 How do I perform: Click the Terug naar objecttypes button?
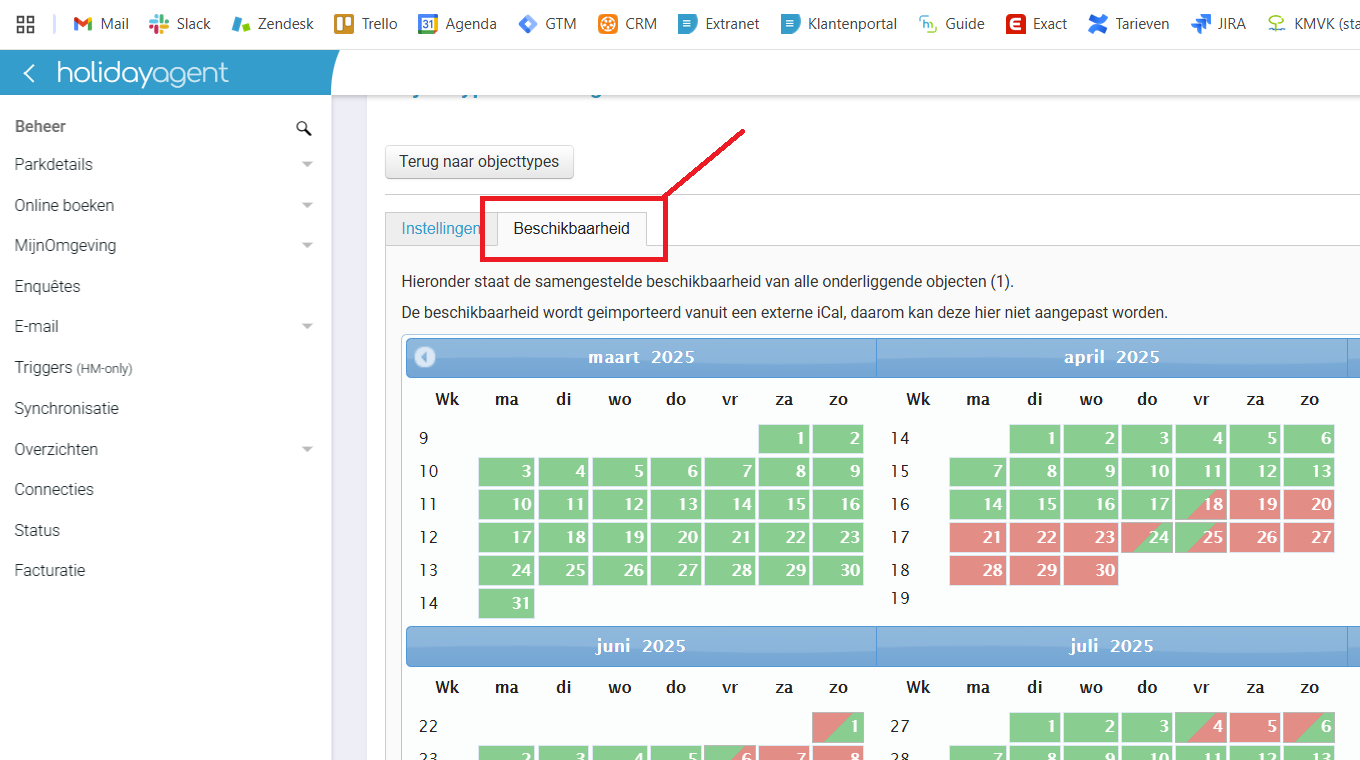click(x=479, y=162)
